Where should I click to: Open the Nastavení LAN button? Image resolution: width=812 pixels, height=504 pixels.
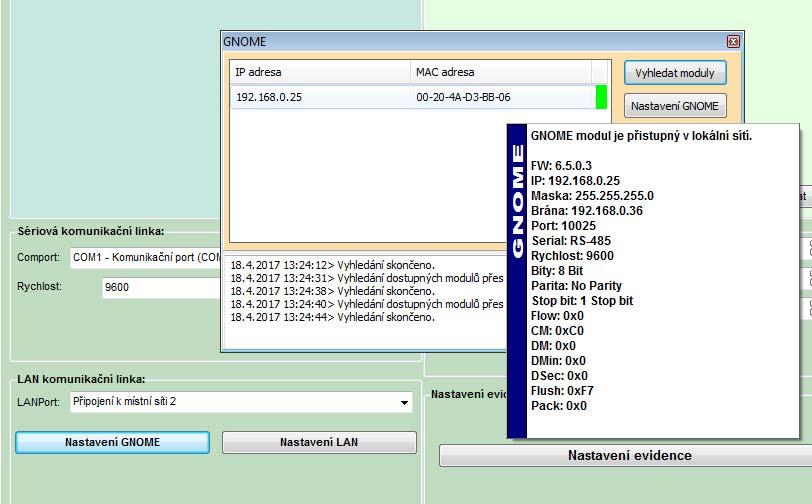(319, 442)
